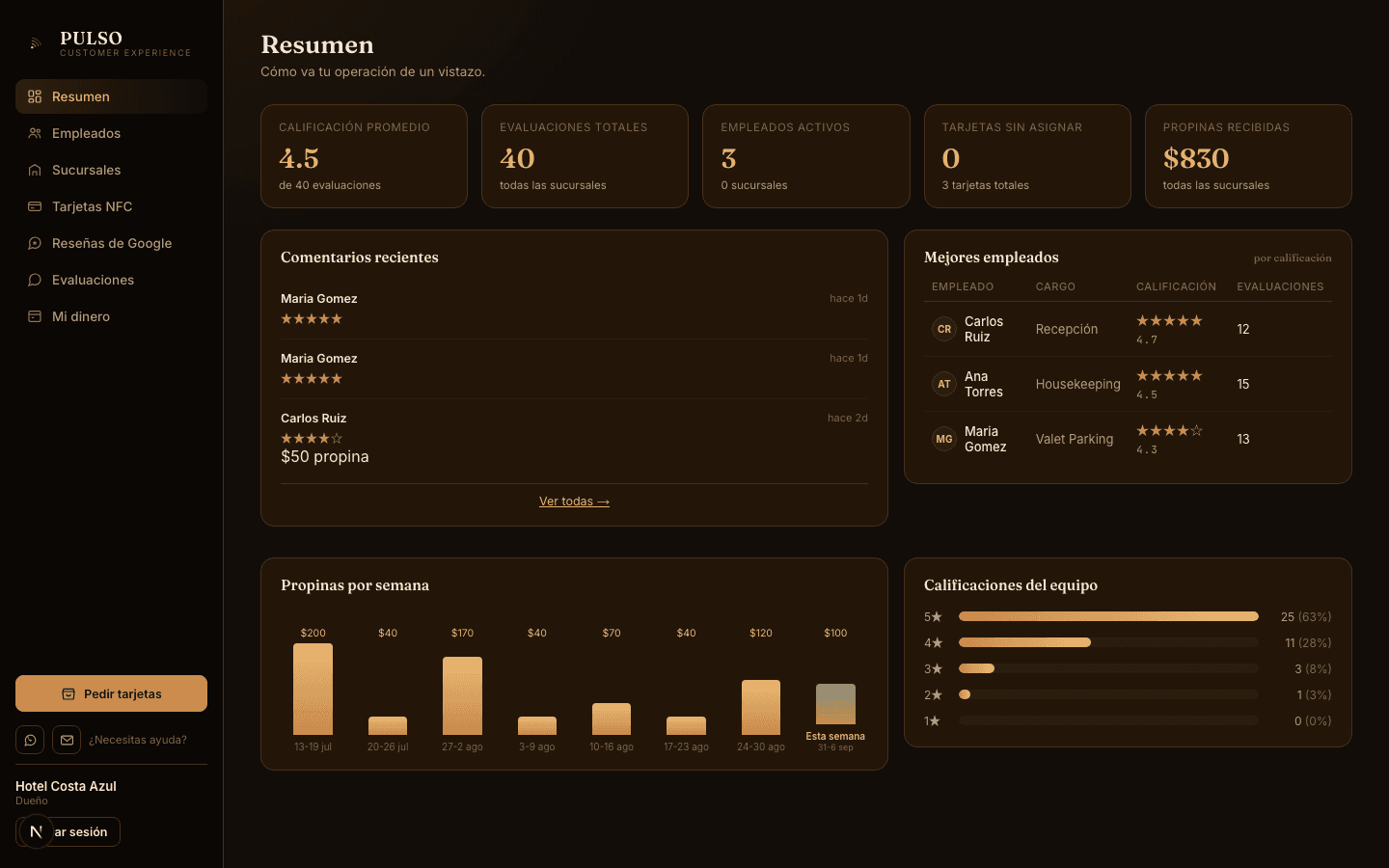Click the Tarjetas NFC card icon

[x=35, y=206]
